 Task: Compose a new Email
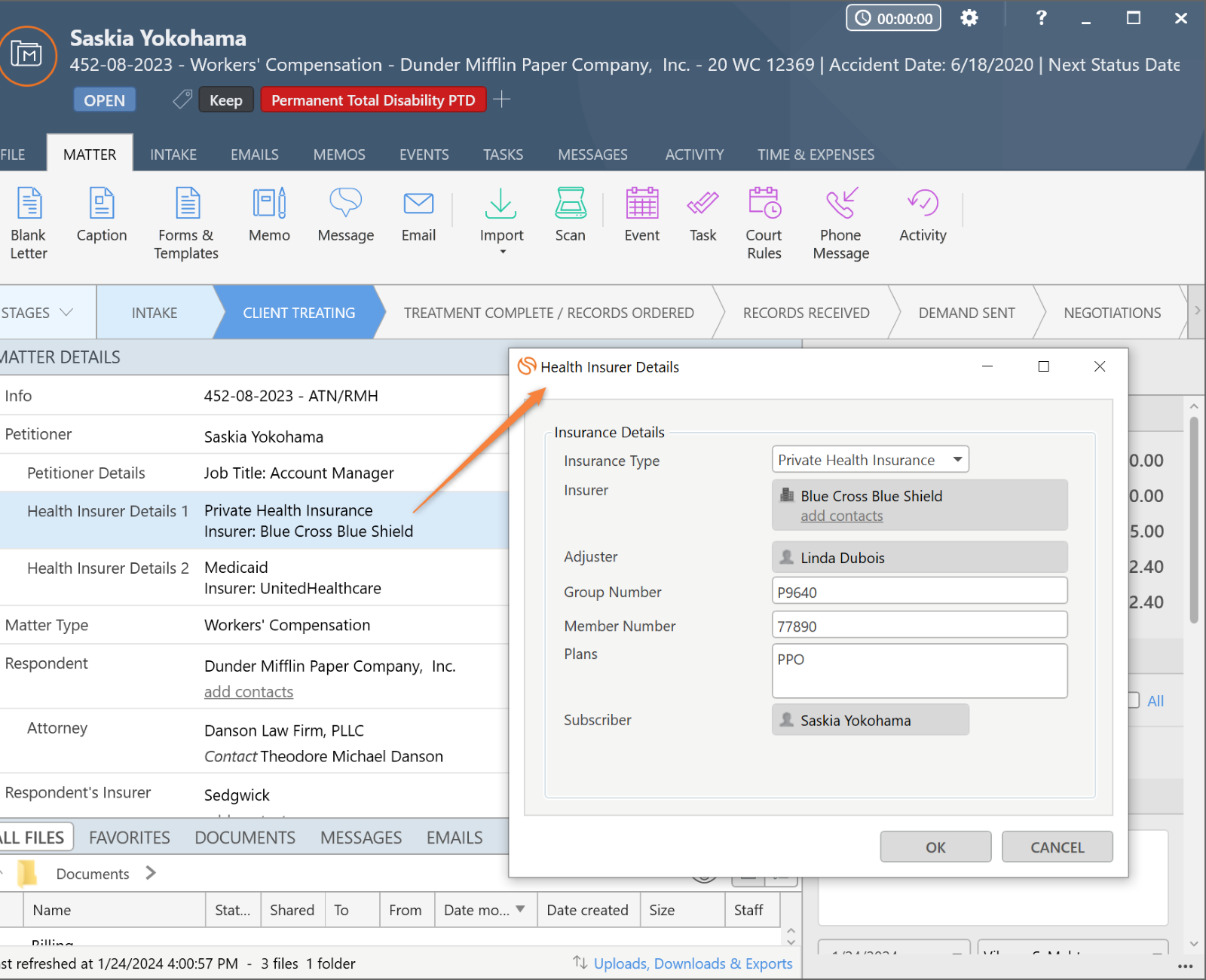coord(418,215)
